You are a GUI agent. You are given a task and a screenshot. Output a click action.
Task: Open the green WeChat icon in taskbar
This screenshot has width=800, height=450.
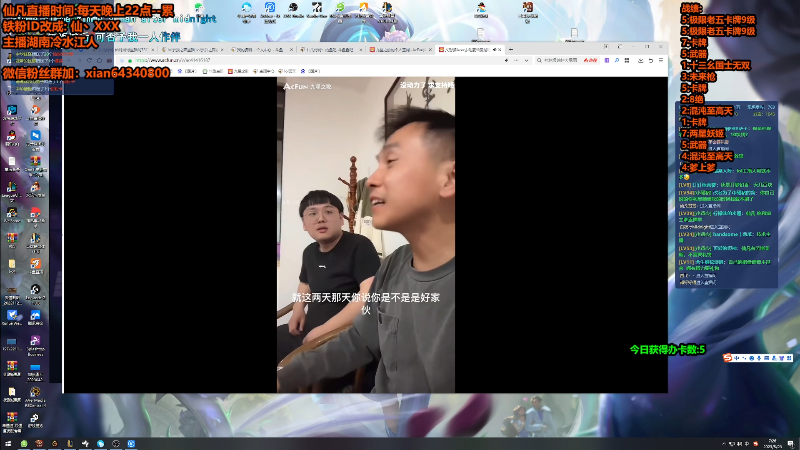[24, 444]
